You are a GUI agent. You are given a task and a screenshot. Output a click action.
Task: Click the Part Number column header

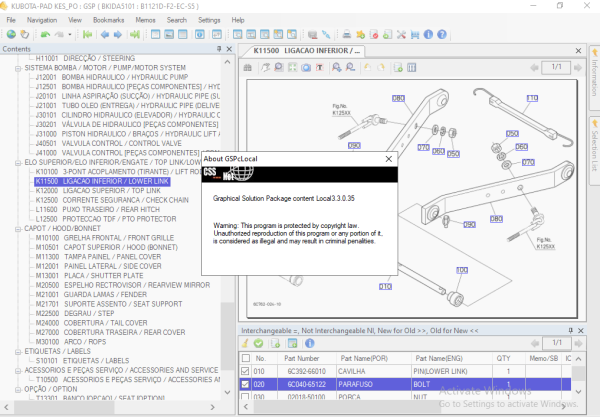pyautogui.click(x=302, y=358)
